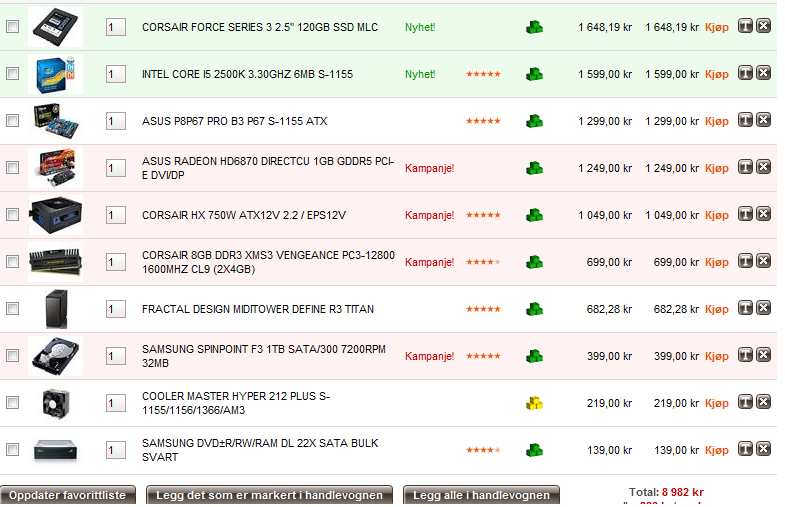
Task: Open product name CORSAIR FORCE SERIES 3 120GB SSD
Action: [260, 28]
